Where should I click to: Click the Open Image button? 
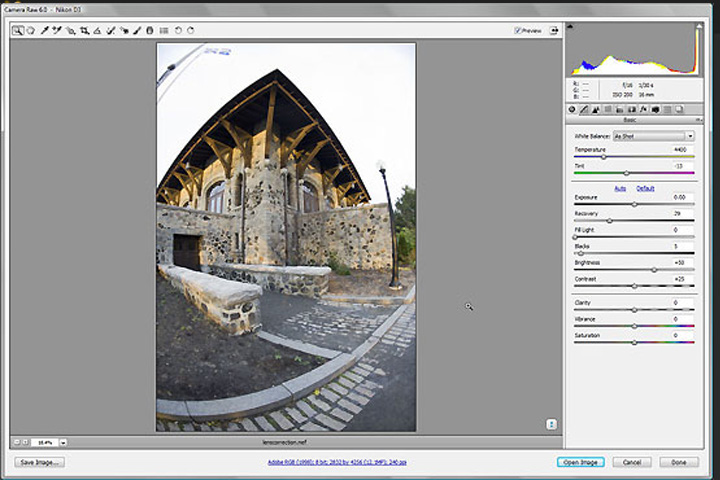580,462
